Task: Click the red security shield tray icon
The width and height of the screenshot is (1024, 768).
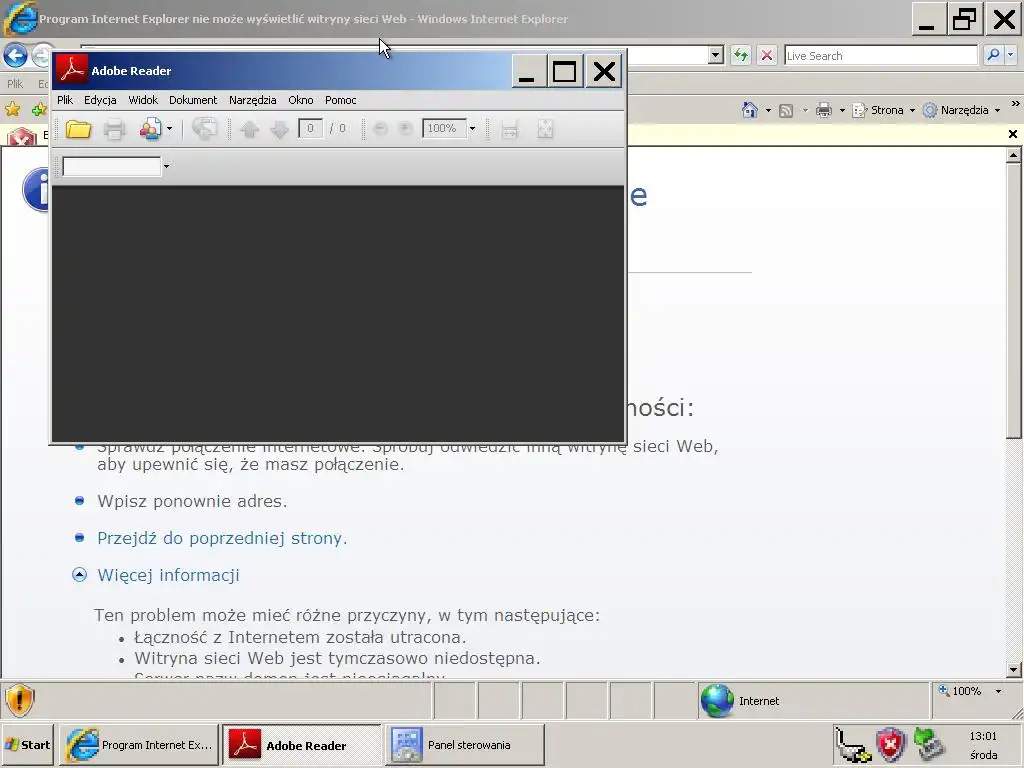Action: [891, 745]
